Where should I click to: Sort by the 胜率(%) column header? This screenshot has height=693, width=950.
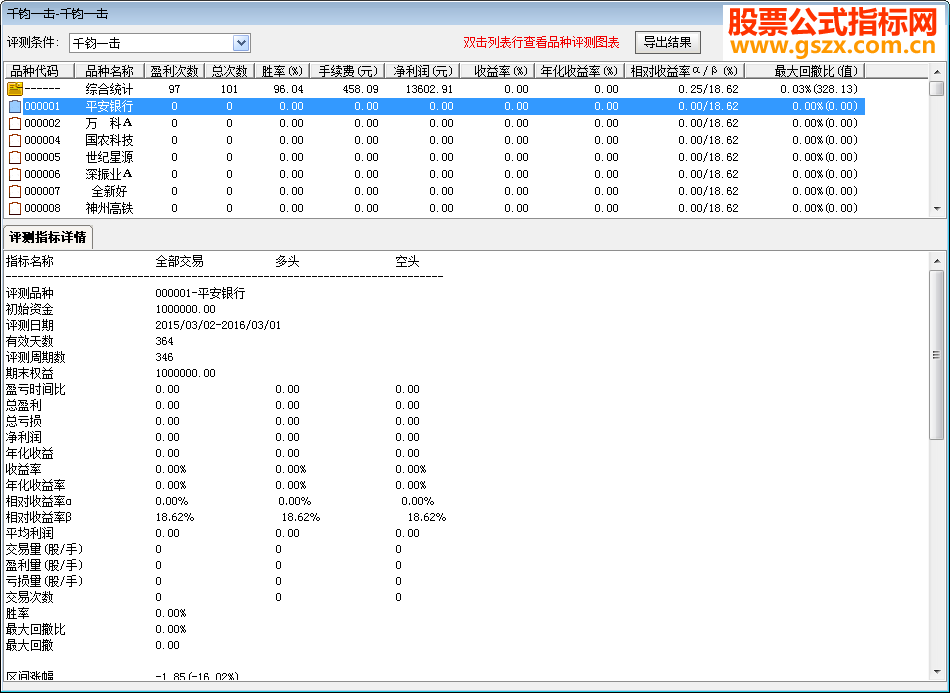tap(282, 71)
